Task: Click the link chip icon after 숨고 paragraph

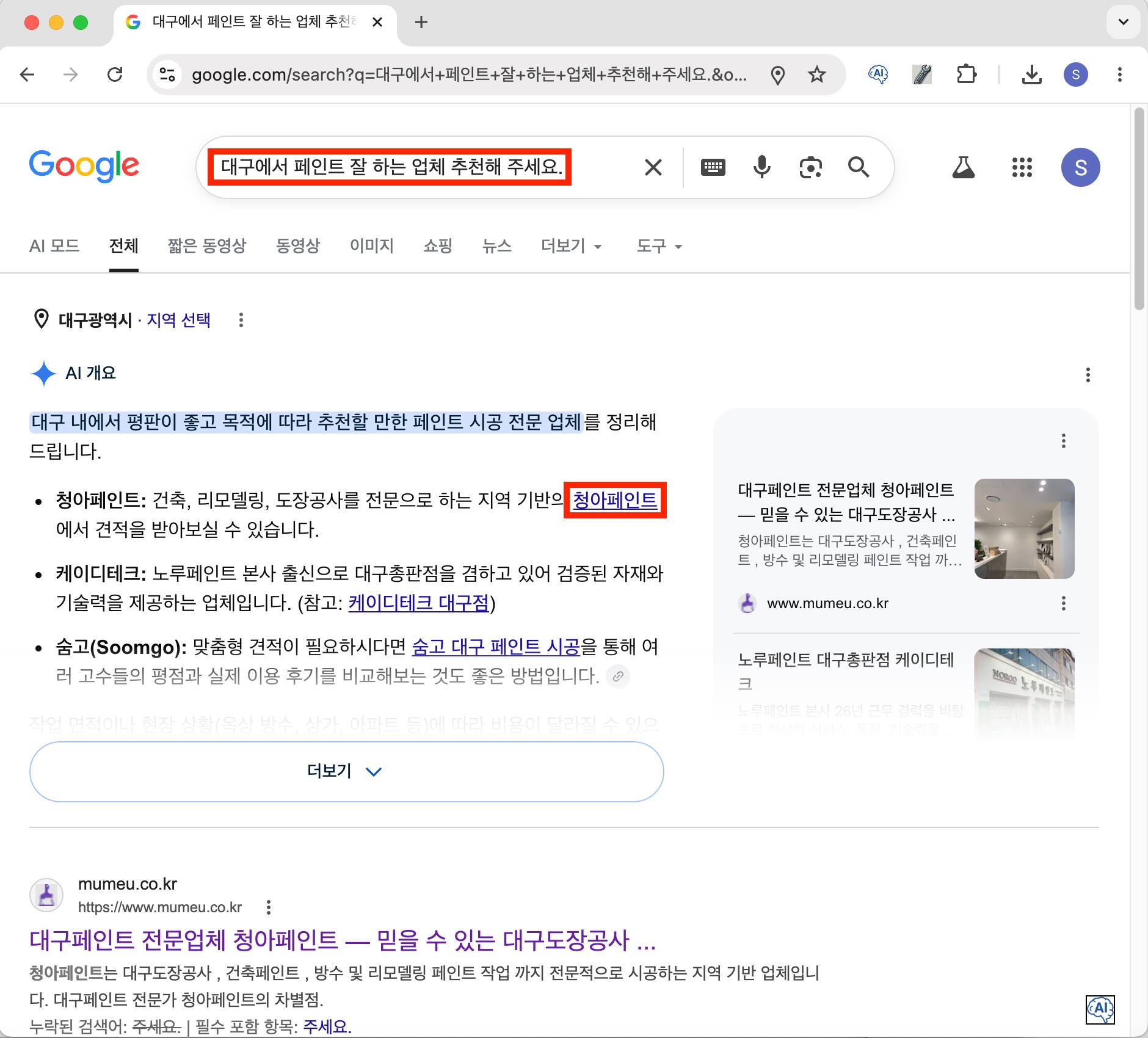Action: click(618, 676)
